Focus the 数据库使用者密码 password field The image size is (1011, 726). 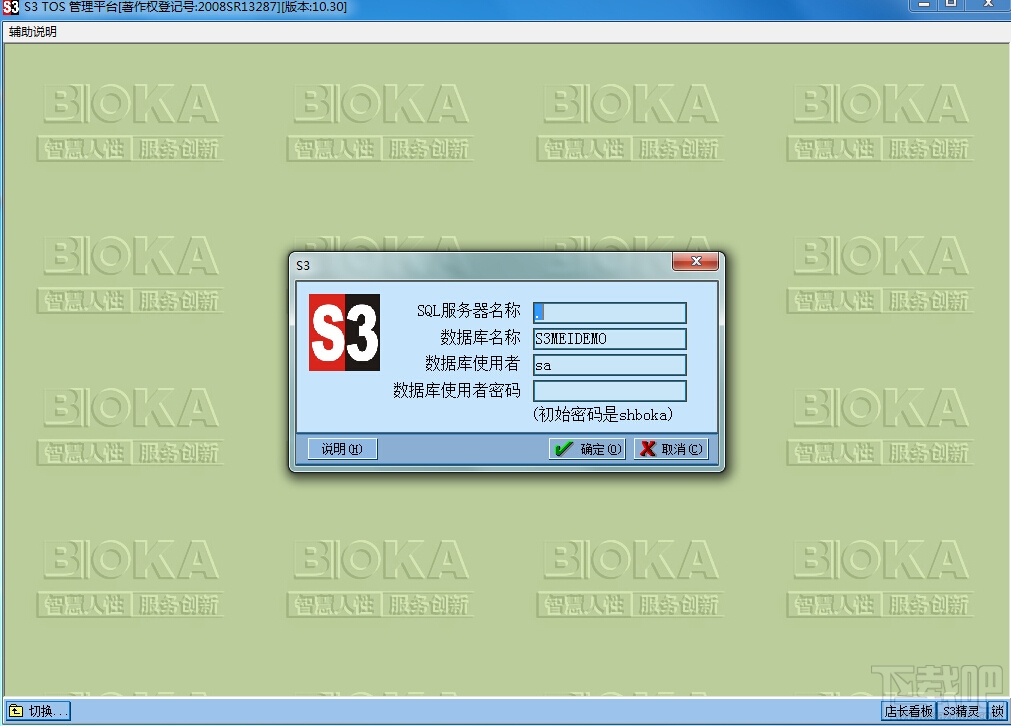[609, 391]
